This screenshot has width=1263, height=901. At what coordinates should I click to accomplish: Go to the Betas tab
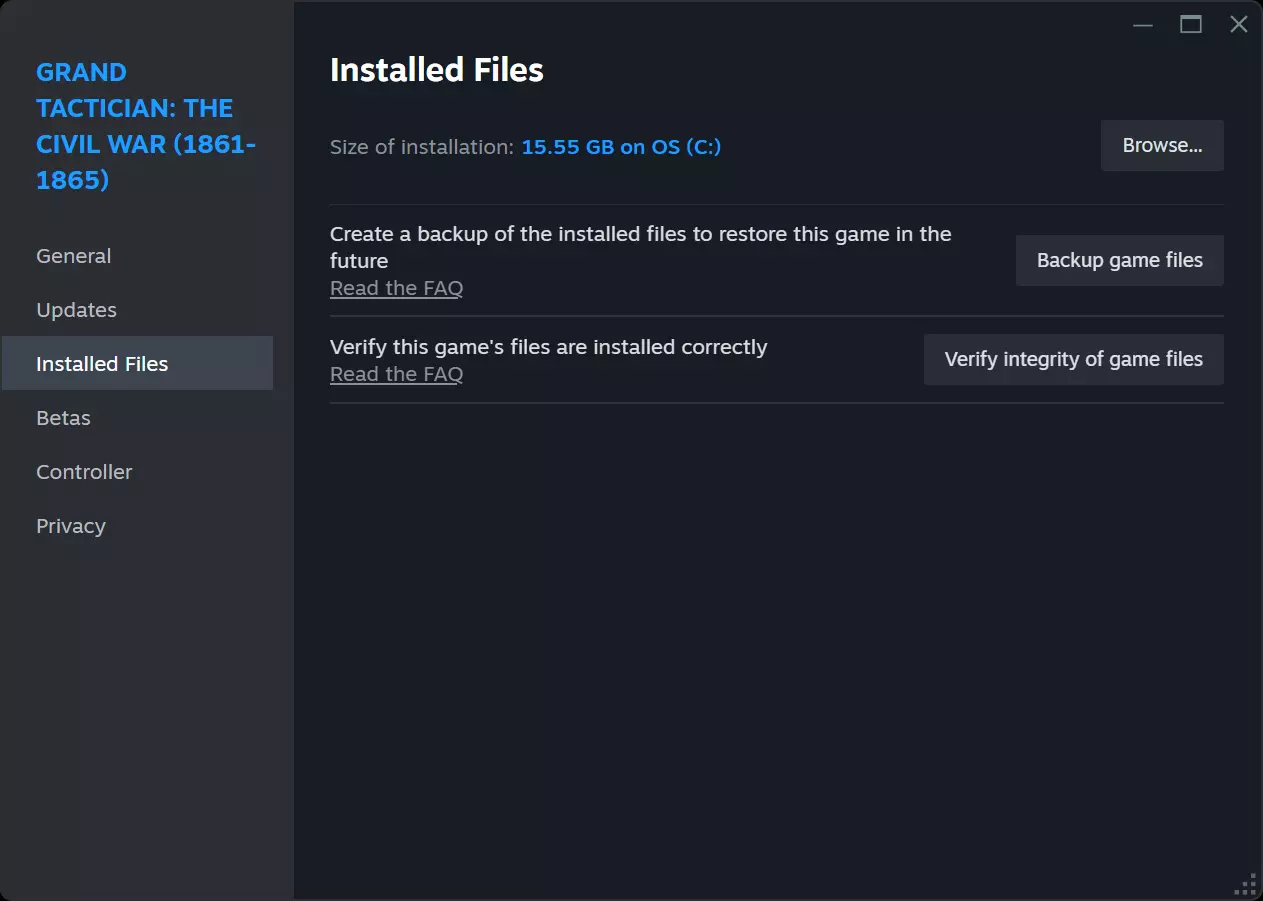[x=63, y=418]
